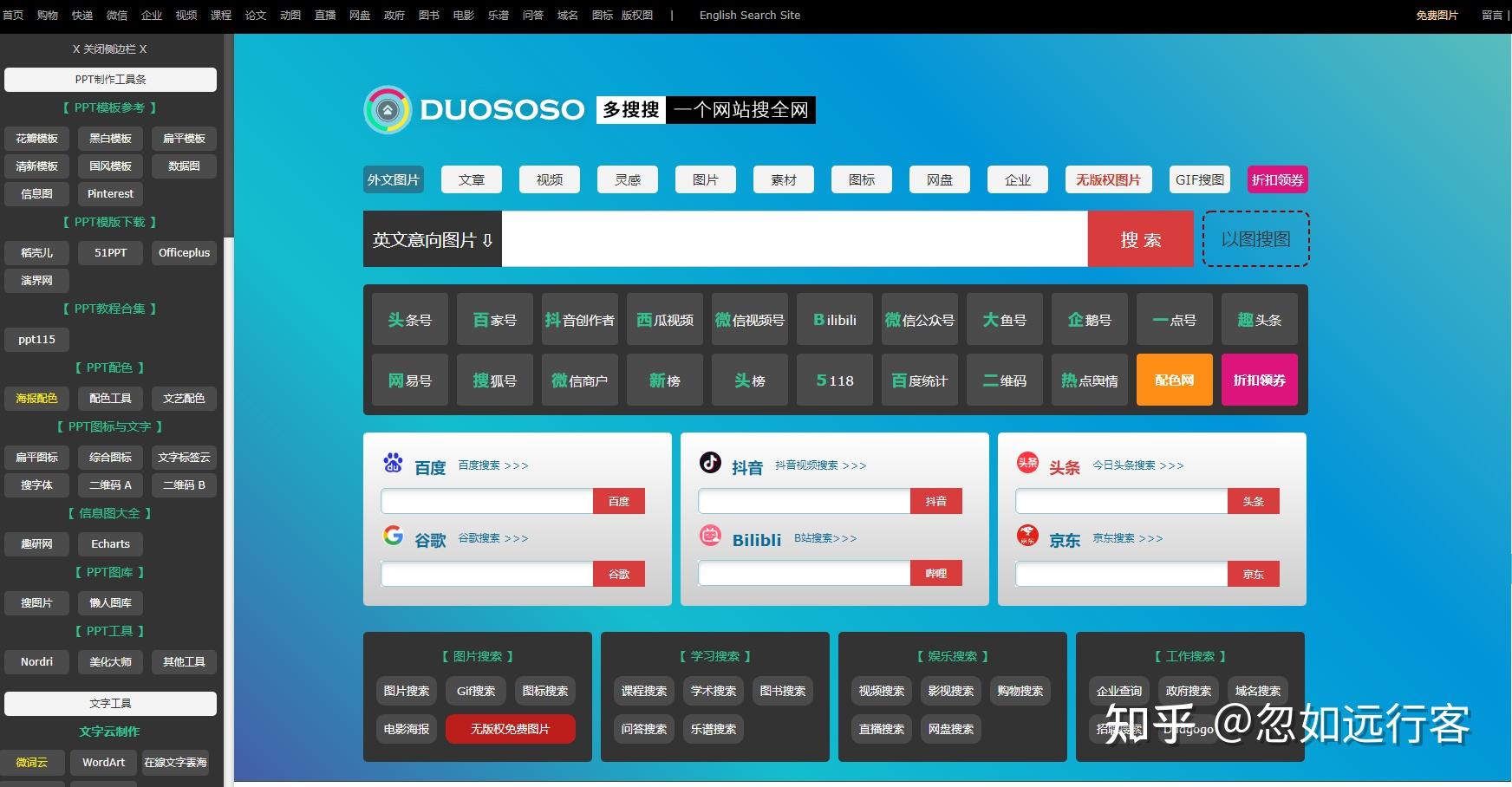Open the 购物 top menu item
The height and width of the screenshot is (787, 1512).
click(48, 15)
